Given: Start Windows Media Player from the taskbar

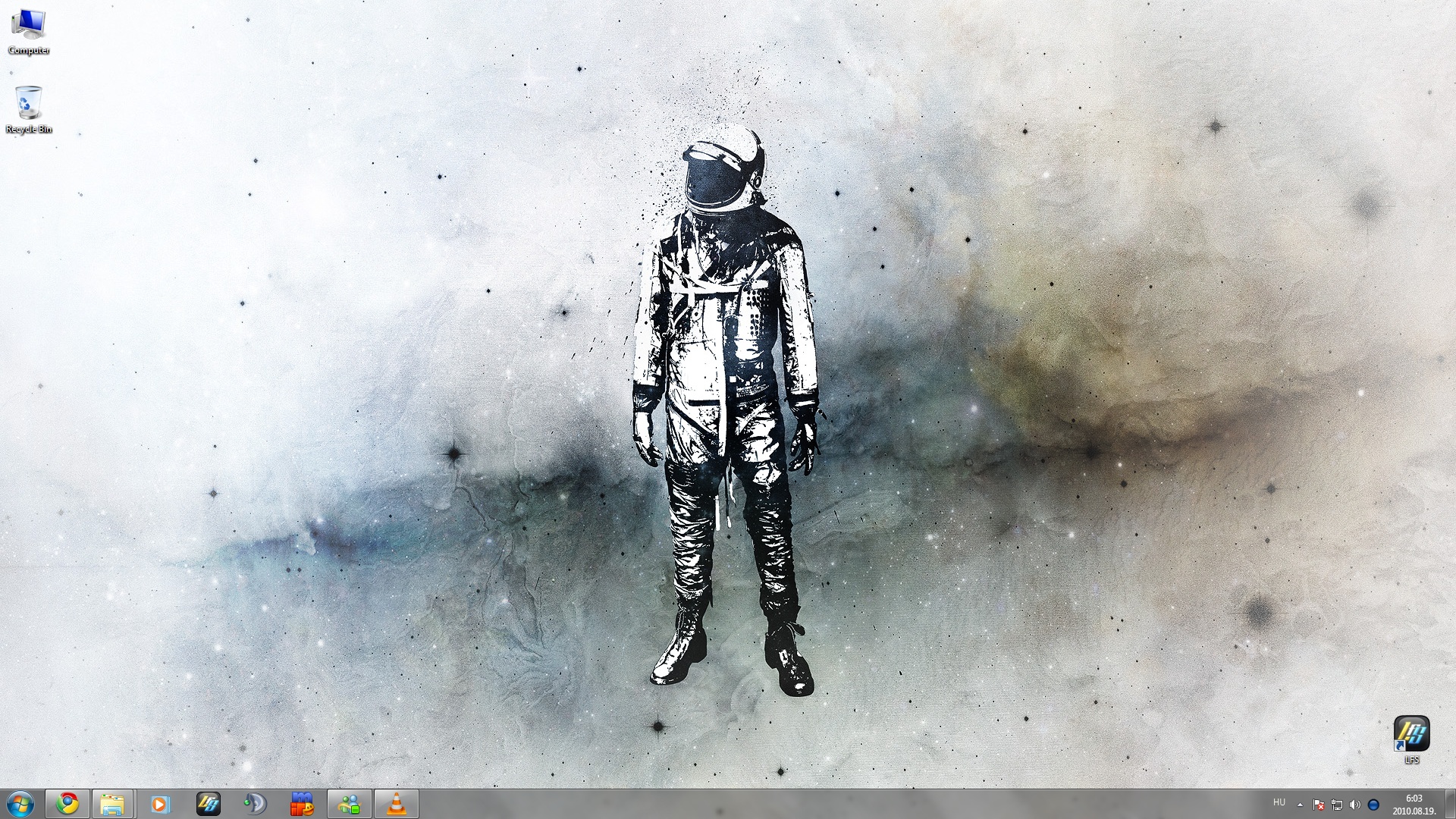Looking at the screenshot, I should (x=160, y=804).
